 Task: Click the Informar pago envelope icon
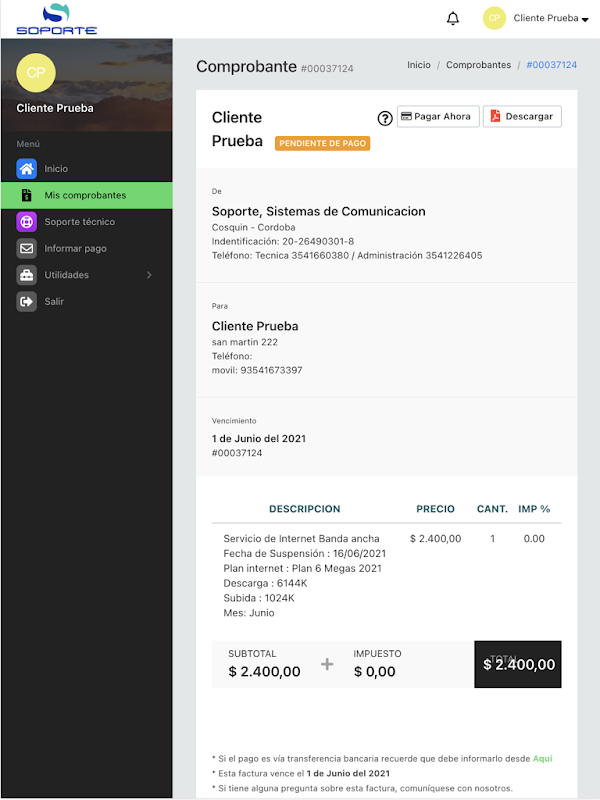pyautogui.click(x=27, y=248)
